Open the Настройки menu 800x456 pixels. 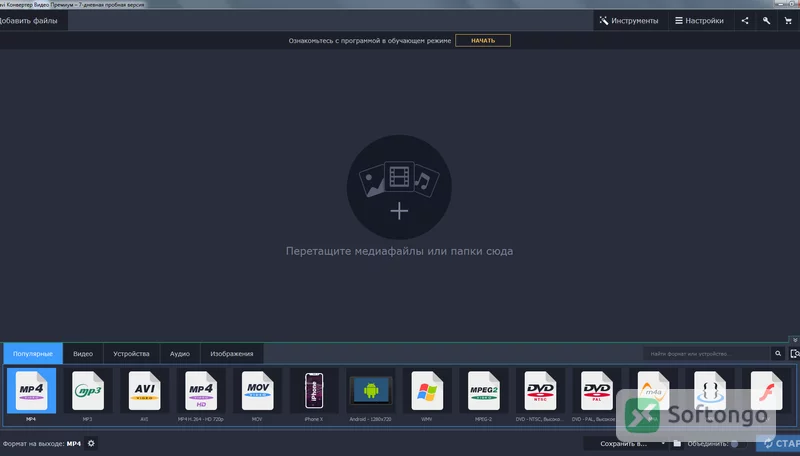click(x=699, y=21)
